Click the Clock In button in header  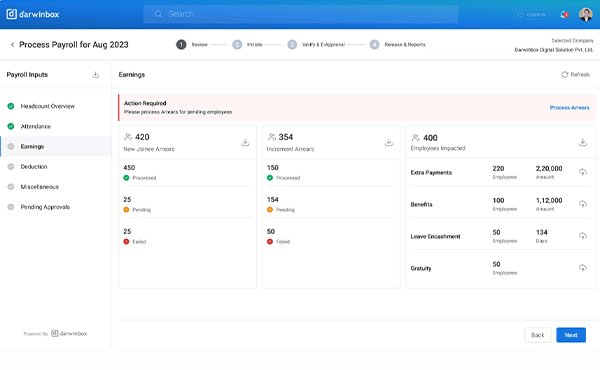click(x=532, y=15)
